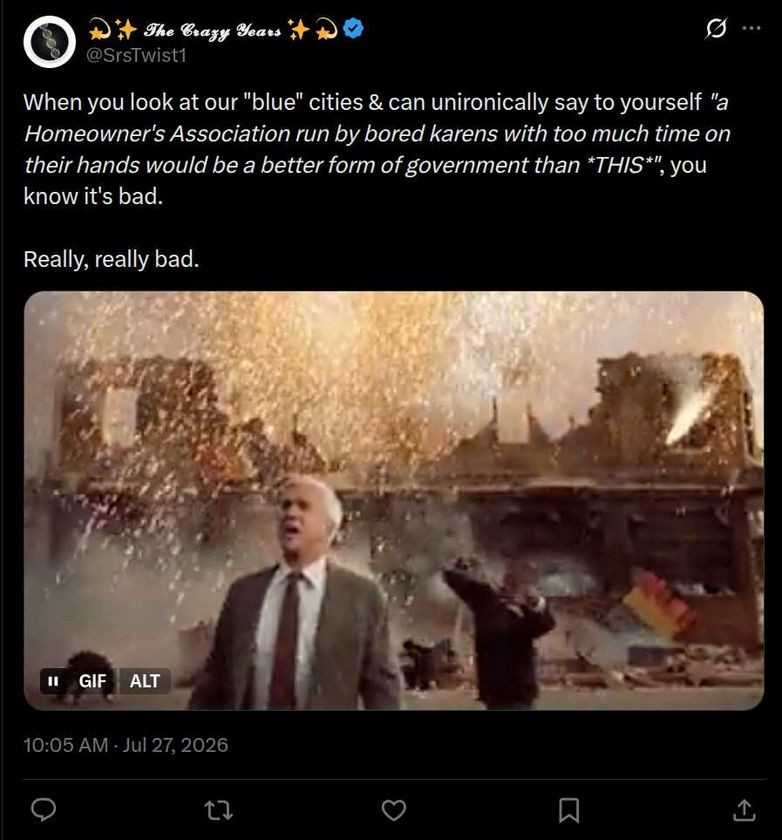Expand the explosion GIF media

click(394, 501)
